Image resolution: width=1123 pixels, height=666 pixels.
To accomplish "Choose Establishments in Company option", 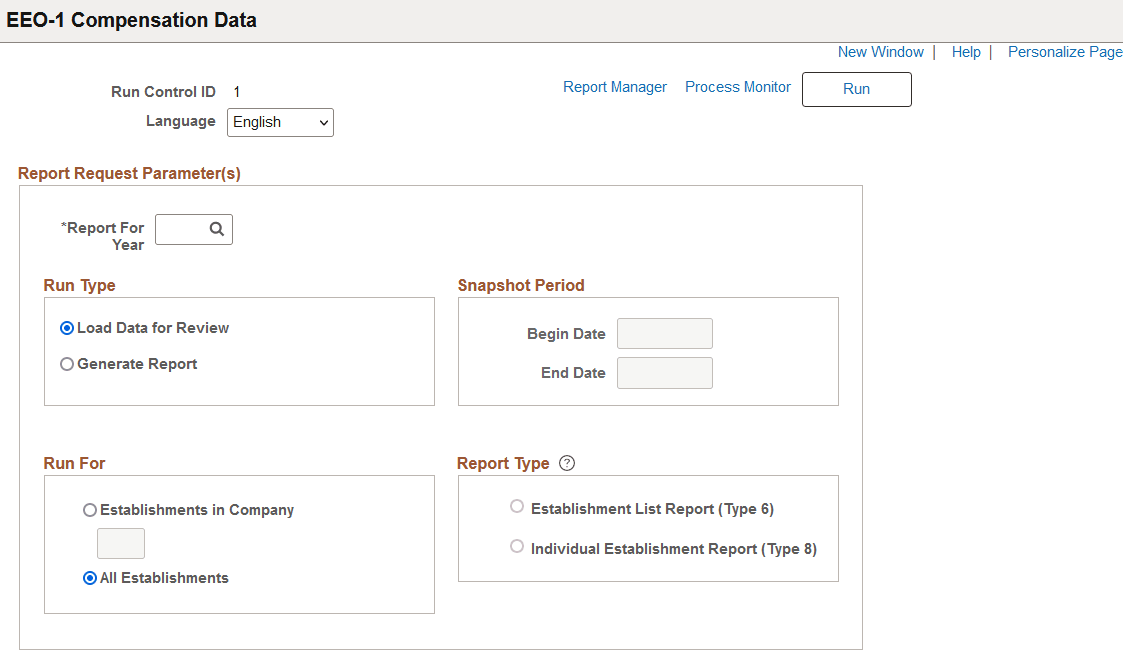I will pyautogui.click(x=90, y=509).
